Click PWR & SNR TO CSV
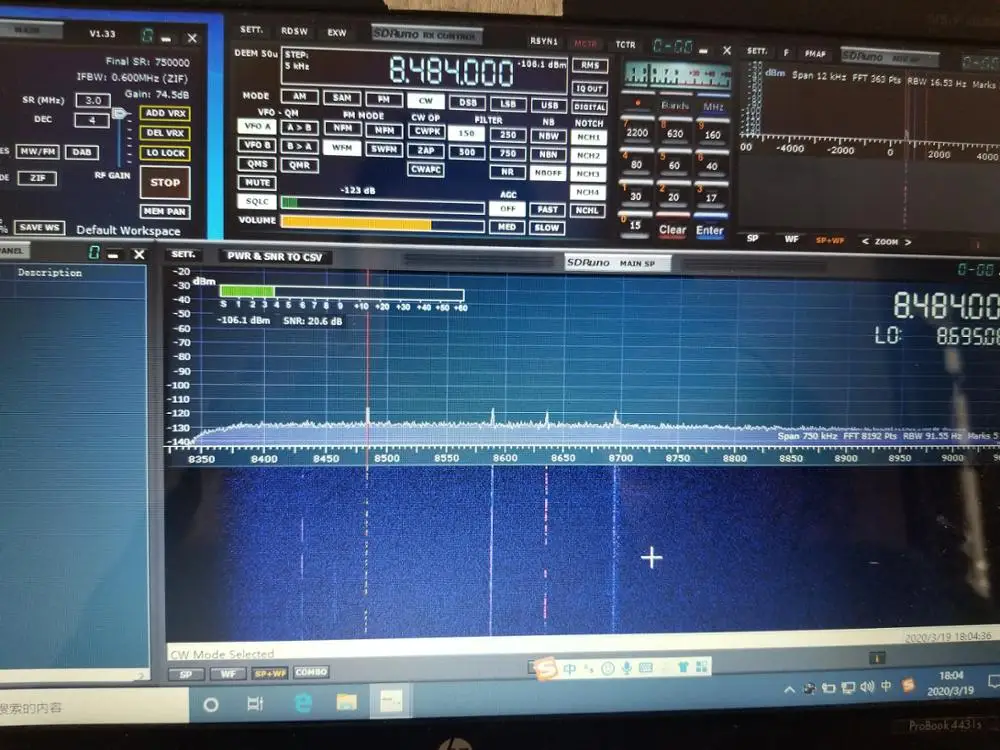Screen dimensions: 1000x750 [275, 256]
